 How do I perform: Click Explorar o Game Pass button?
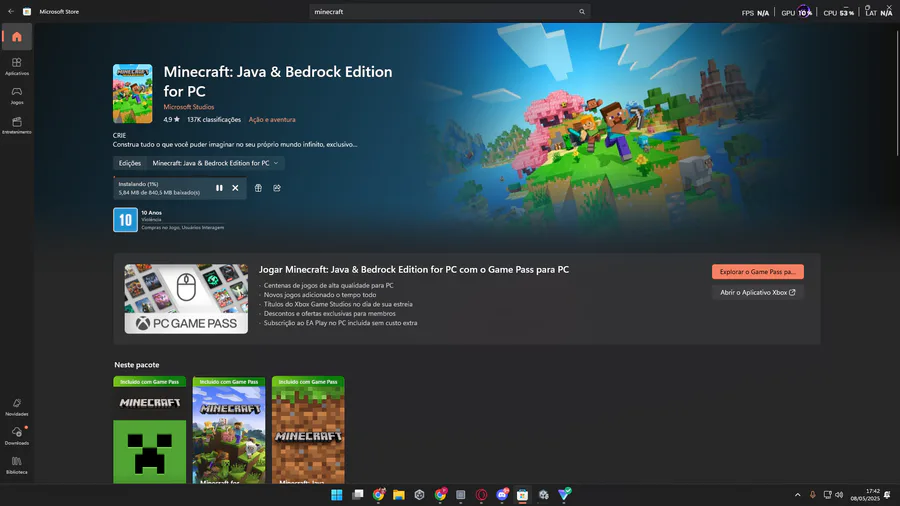[x=758, y=271]
